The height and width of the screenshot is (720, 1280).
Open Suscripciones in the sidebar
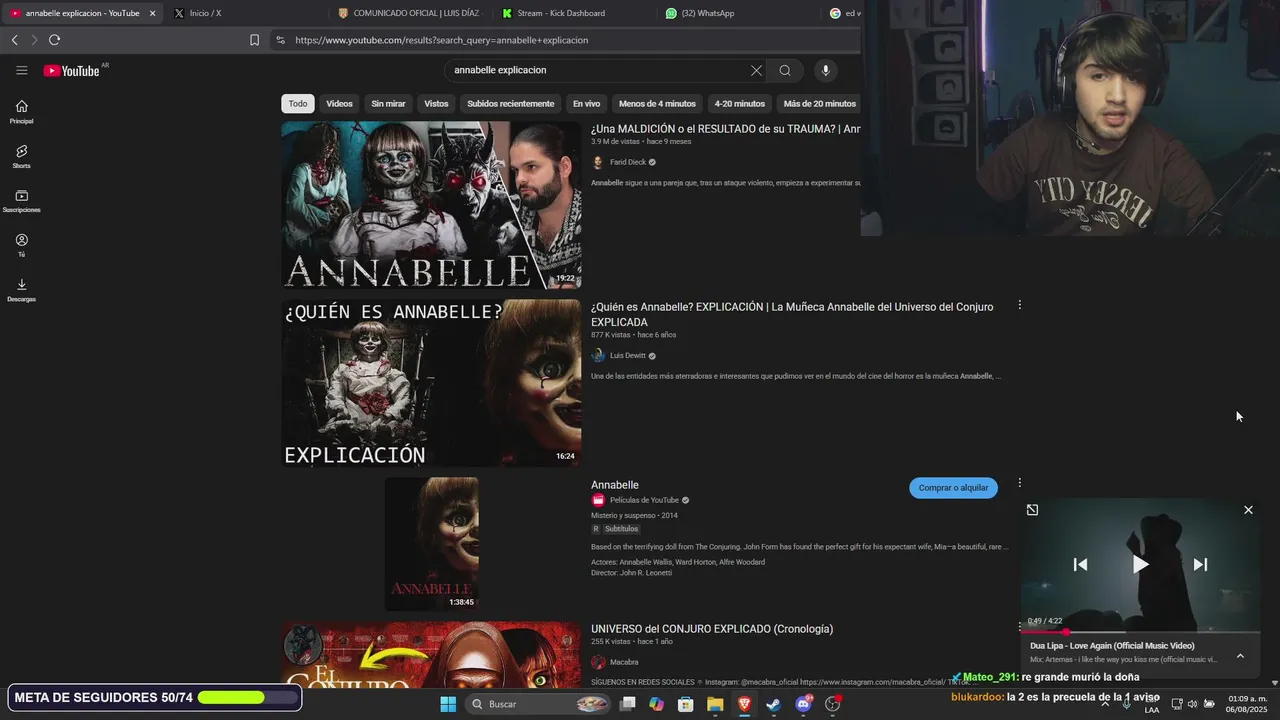coord(21,201)
